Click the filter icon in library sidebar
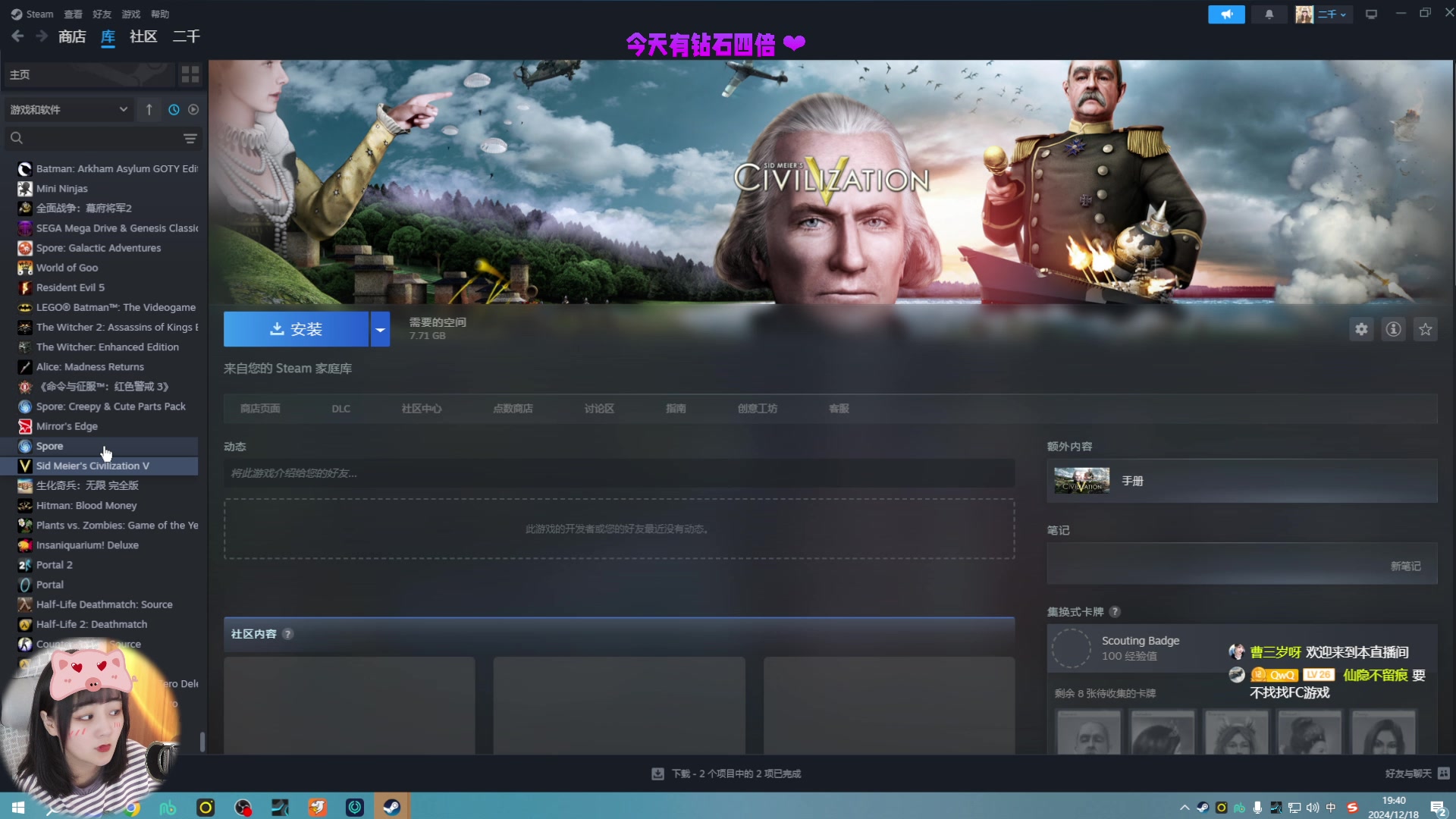This screenshot has height=819, width=1456. (x=190, y=138)
